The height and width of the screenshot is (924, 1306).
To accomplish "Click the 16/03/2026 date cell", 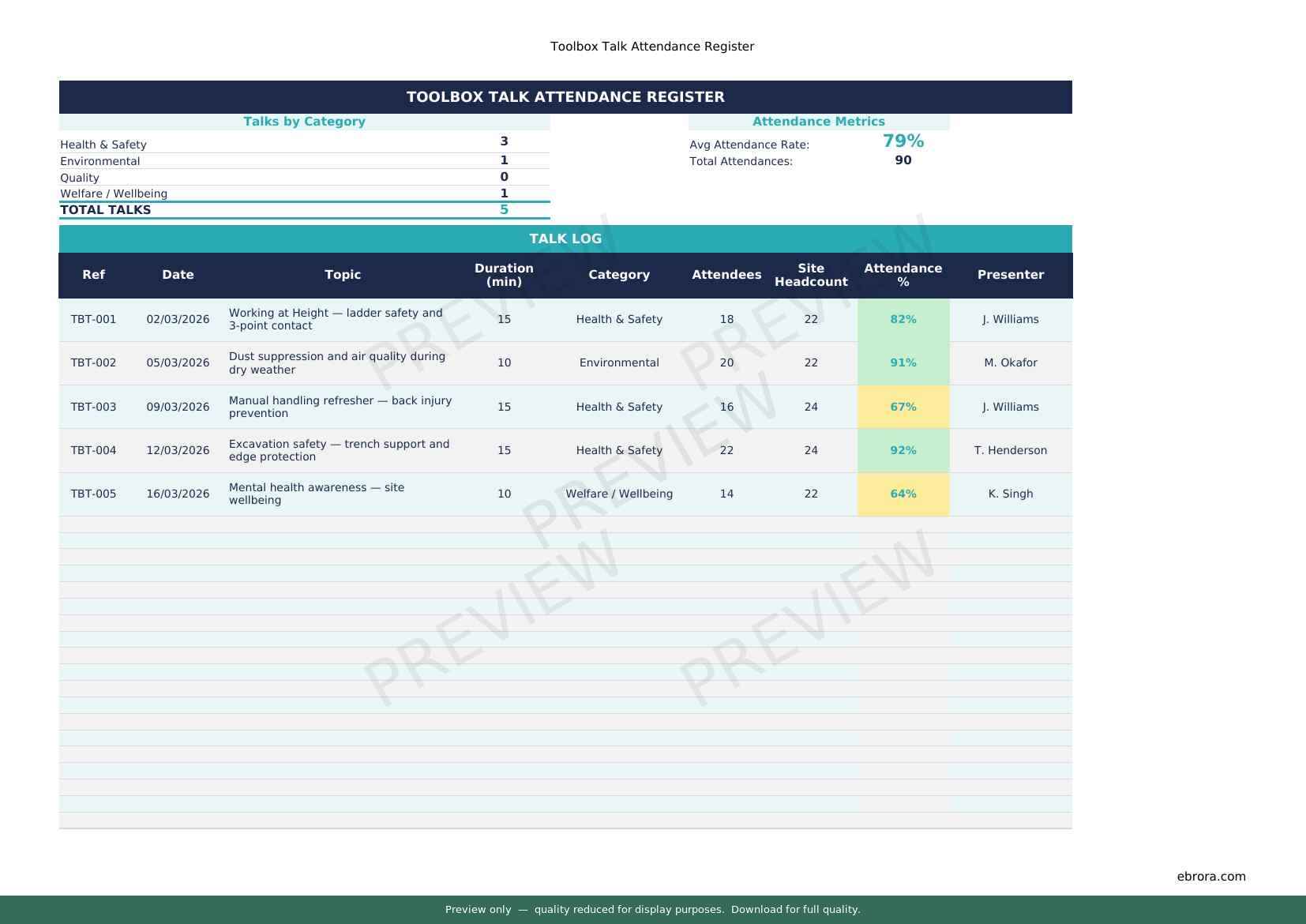I will click(x=178, y=494).
